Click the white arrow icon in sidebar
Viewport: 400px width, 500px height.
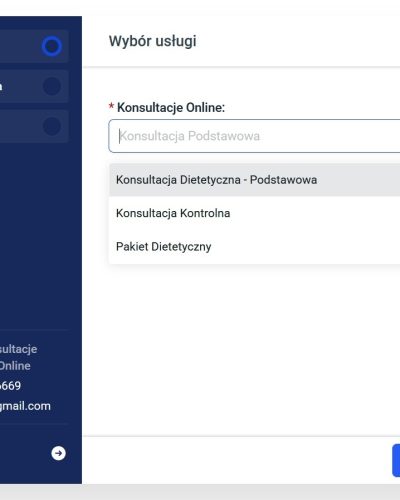click(x=58, y=453)
